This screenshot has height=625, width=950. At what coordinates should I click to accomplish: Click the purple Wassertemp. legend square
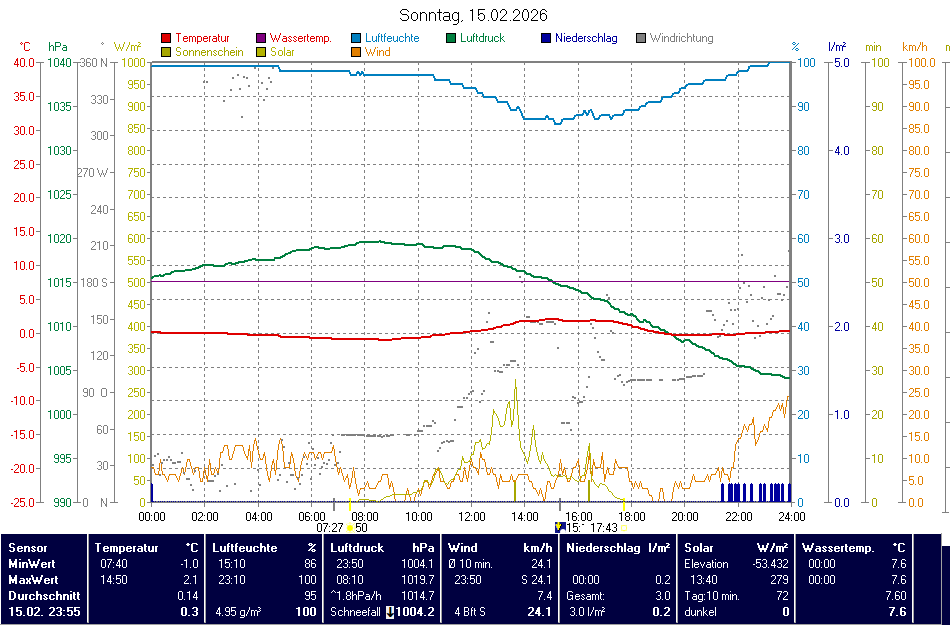[x=261, y=38]
